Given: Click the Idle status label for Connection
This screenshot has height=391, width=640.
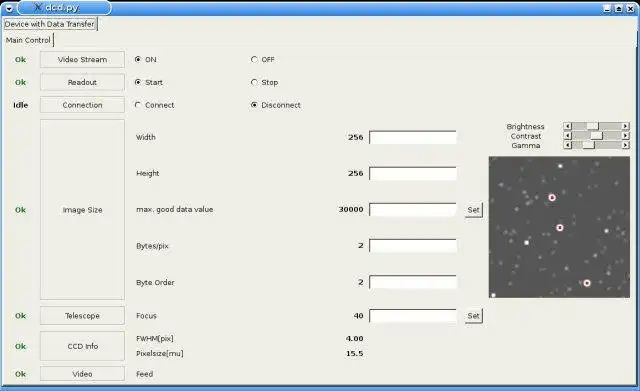Looking at the screenshot, I should [x=20, y=105].
